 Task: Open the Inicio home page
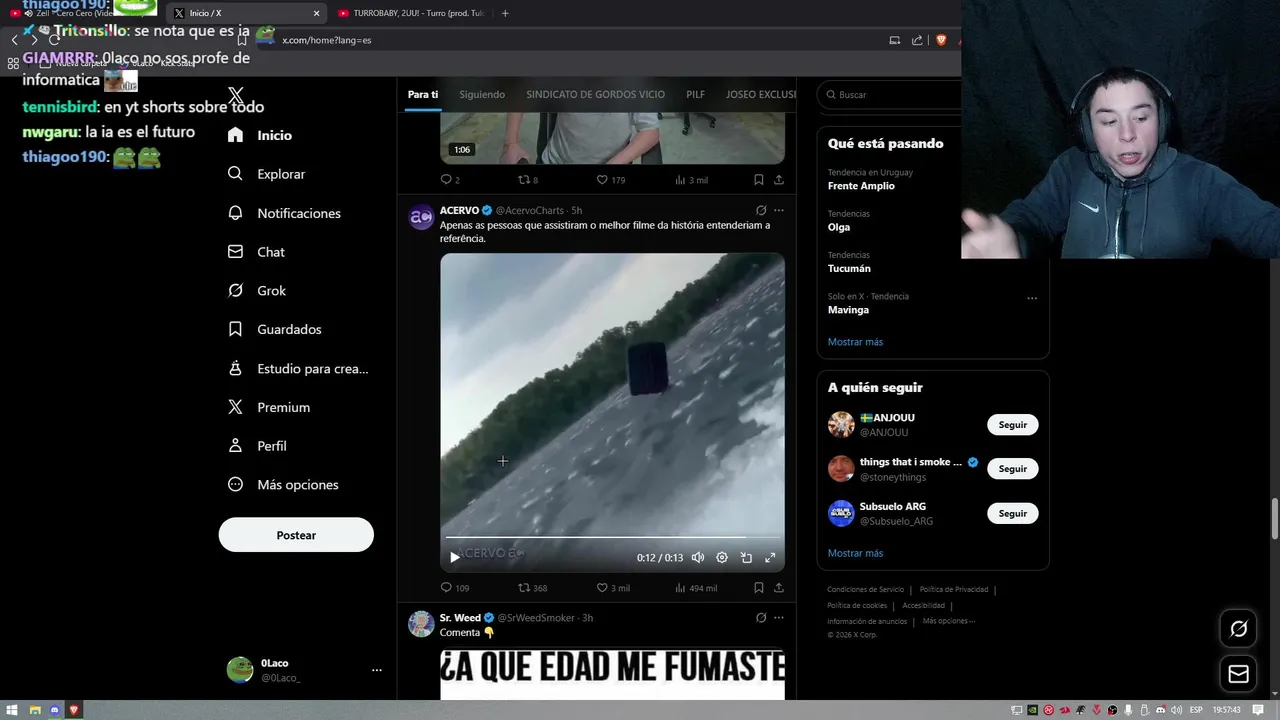pyautogui.click(x=260, y=135)
